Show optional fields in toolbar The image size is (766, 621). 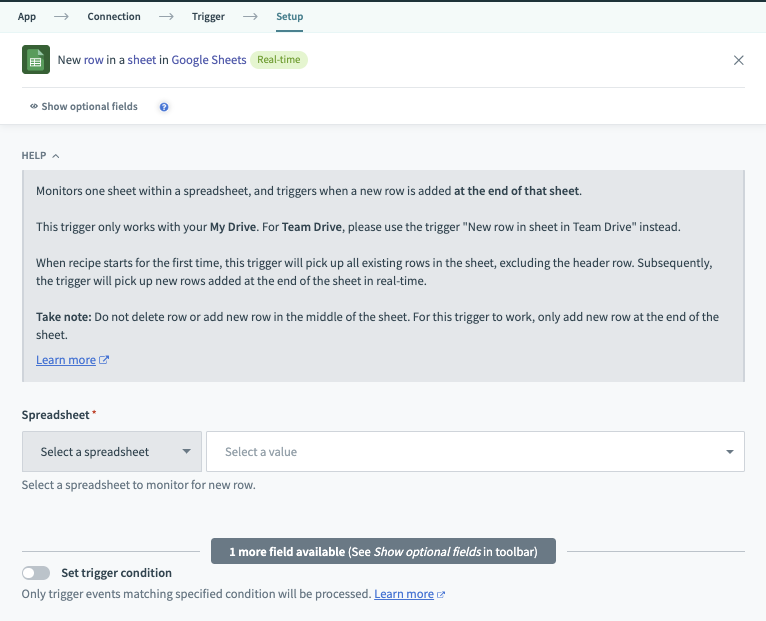tap(89, 107)
